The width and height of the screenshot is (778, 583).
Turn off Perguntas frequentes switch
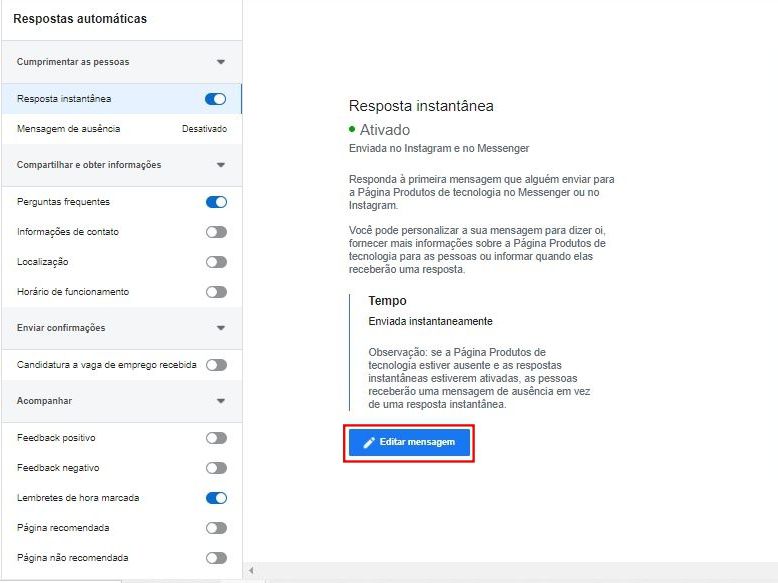(x=216, y=202)
